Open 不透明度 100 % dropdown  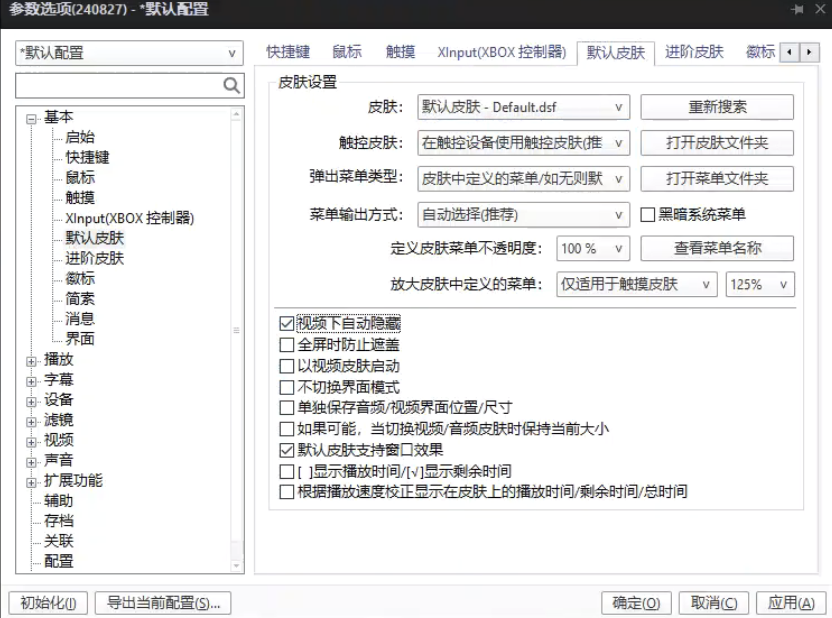tap(593, 248)
